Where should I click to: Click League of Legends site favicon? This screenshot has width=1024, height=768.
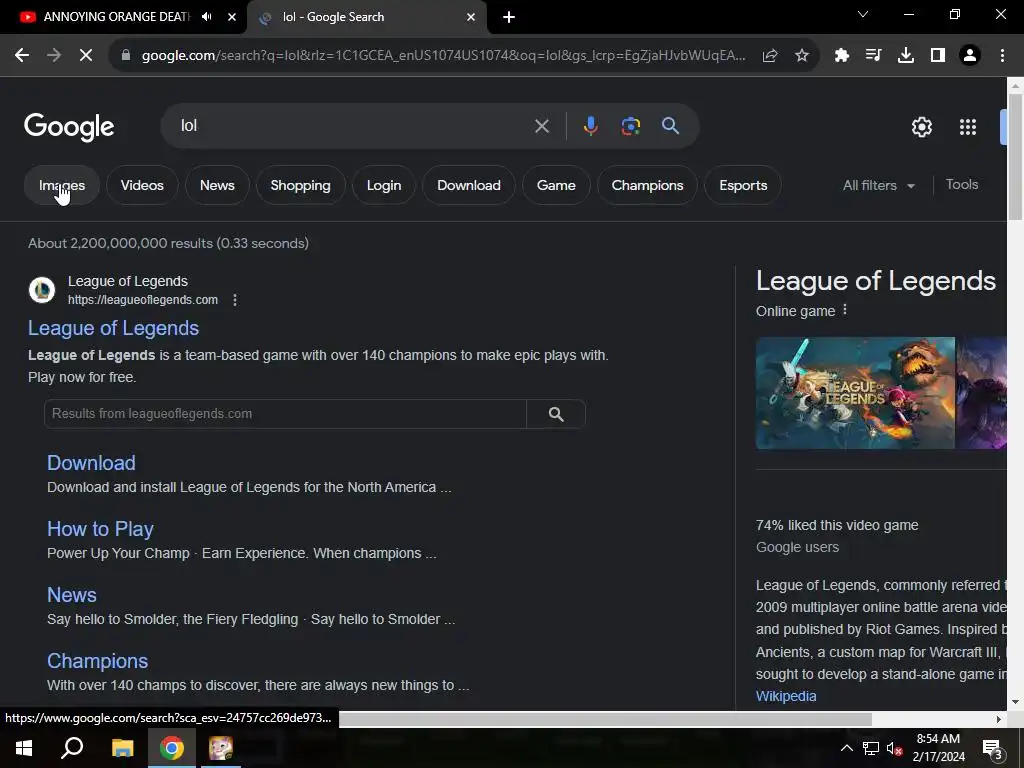point(42,290)
